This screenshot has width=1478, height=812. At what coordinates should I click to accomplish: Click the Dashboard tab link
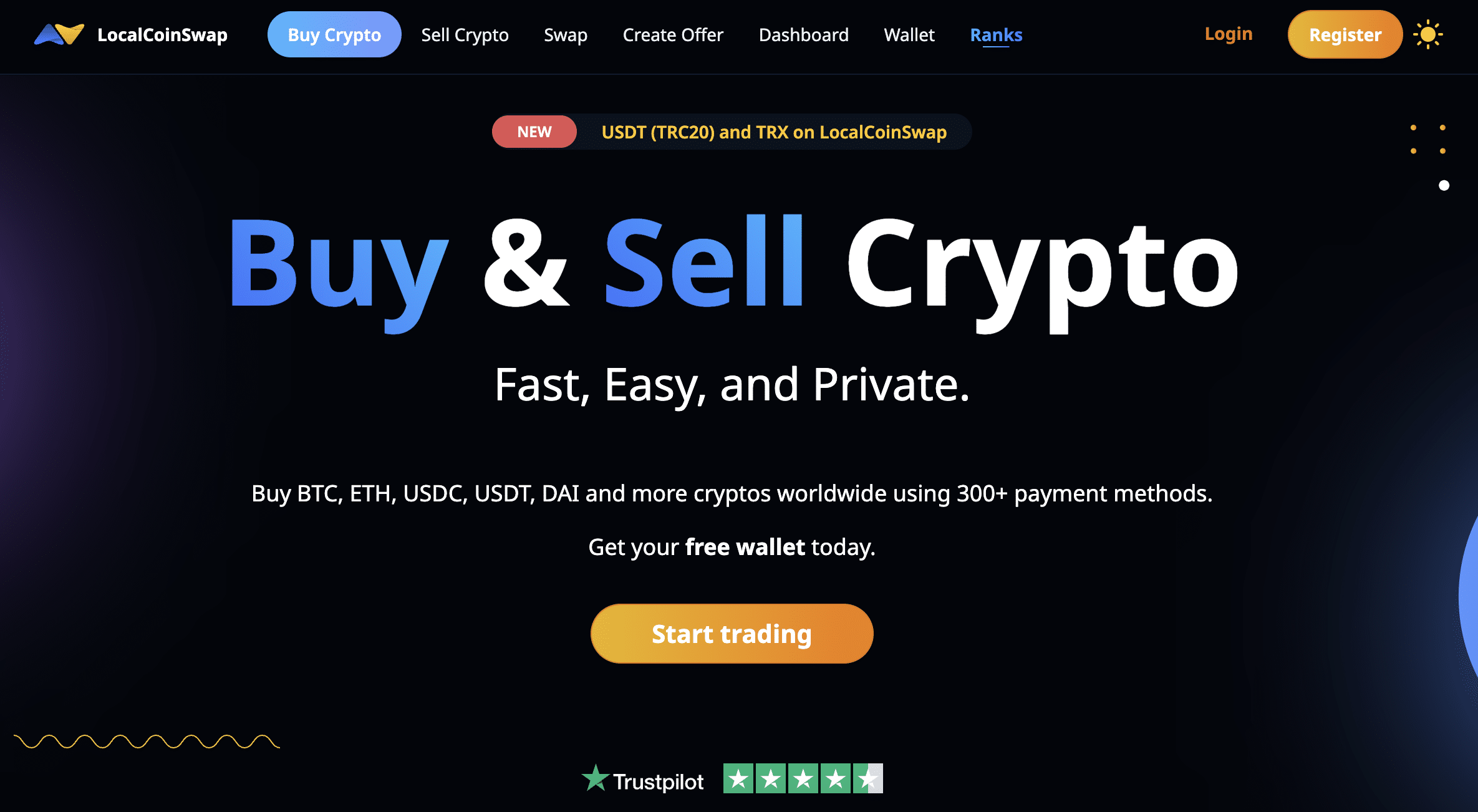(x=805, y=35)
